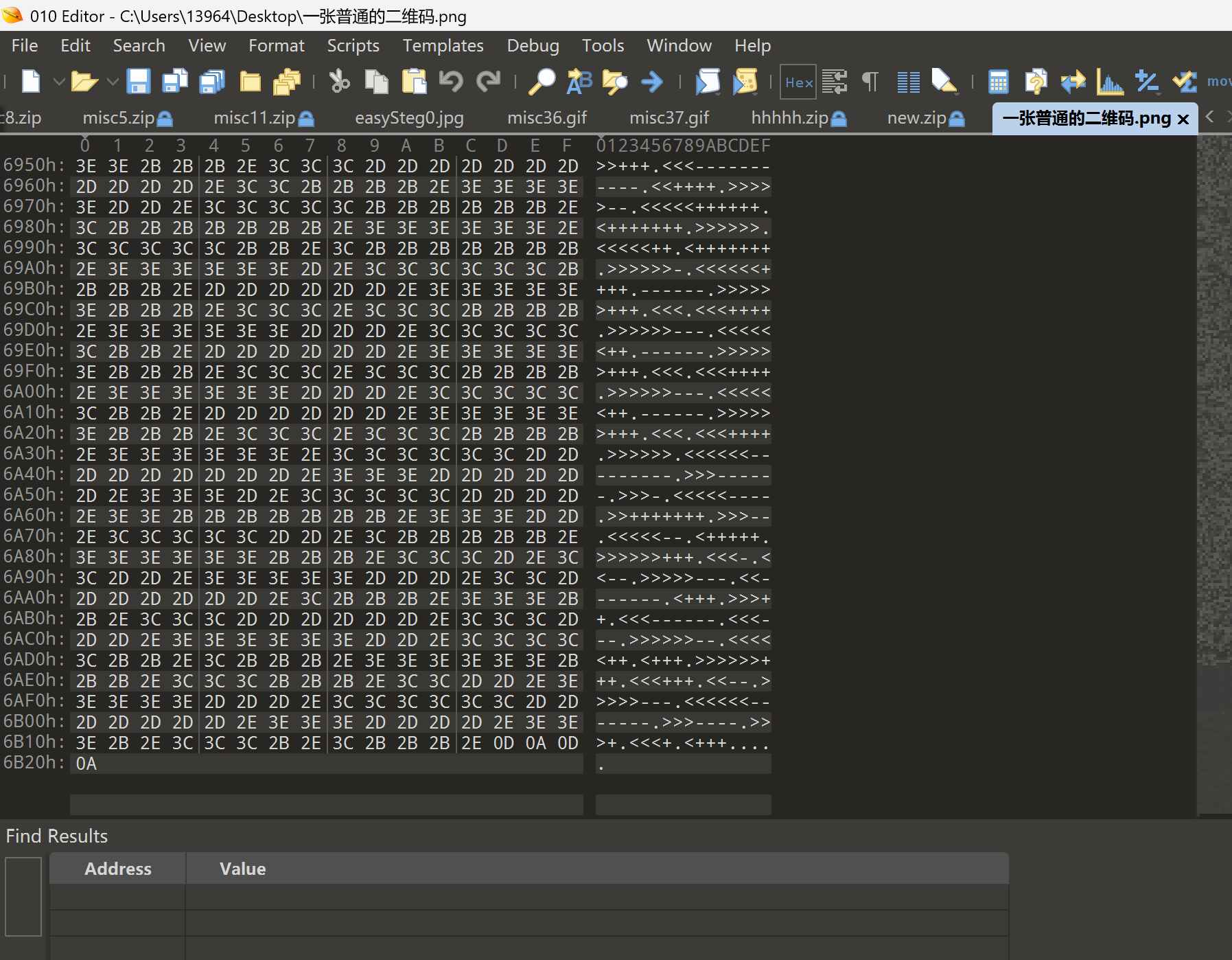Switch to the easySteg0.jpg tab
The height and width of the screenshot is (960, 1232).
pyautogui.click(x=410, y=118)
